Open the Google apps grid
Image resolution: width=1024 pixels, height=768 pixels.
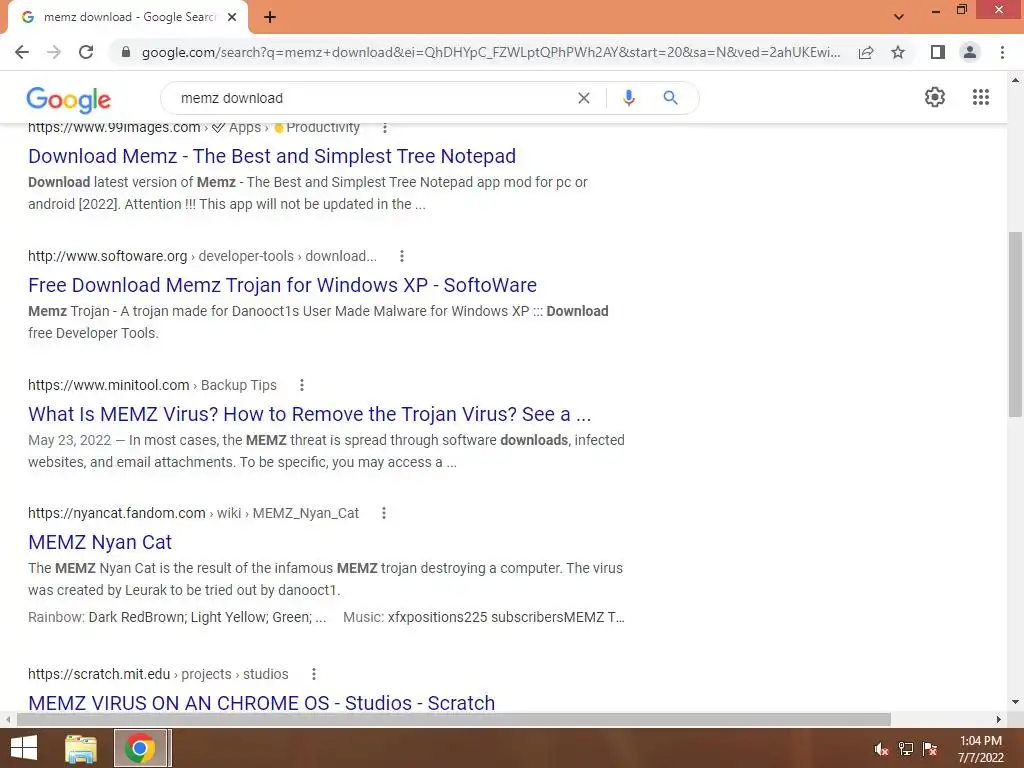981,97
